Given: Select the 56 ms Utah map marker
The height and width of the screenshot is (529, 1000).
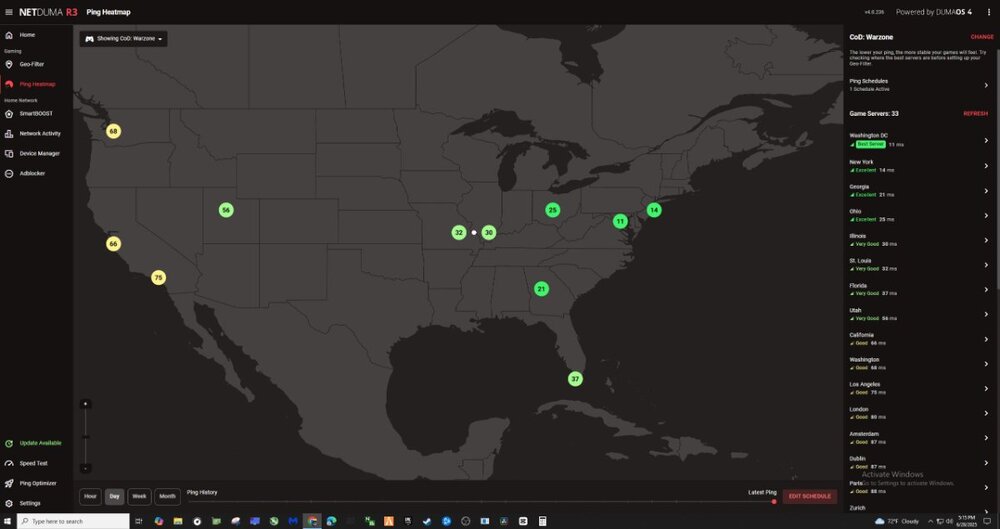Looking at the screenshot, I should tap(226, 210).
